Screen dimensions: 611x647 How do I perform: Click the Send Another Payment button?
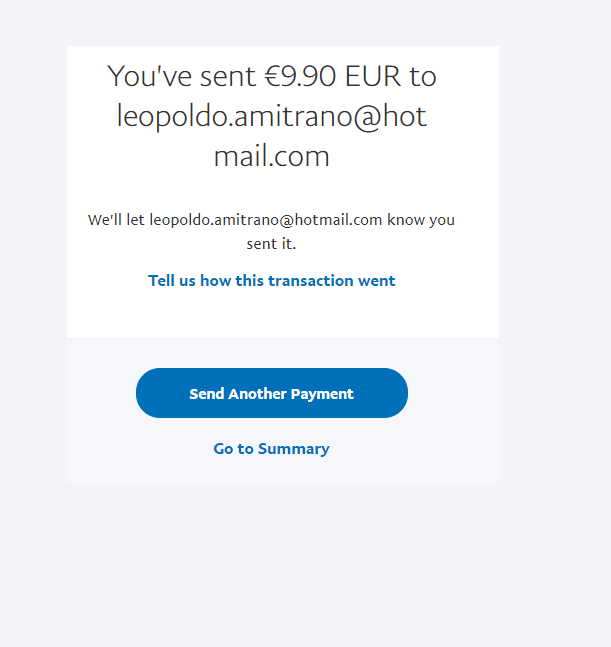pyautogui.click(x=271, y=393)
